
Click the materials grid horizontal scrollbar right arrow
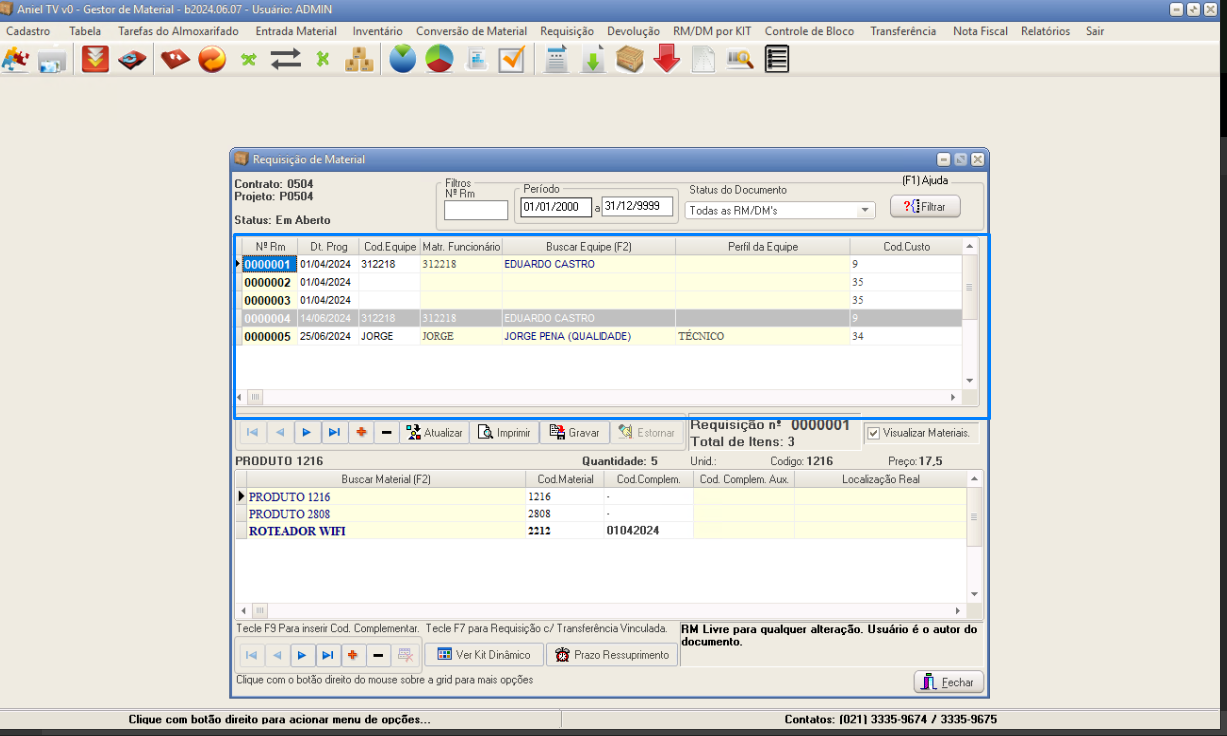point(957,610)
